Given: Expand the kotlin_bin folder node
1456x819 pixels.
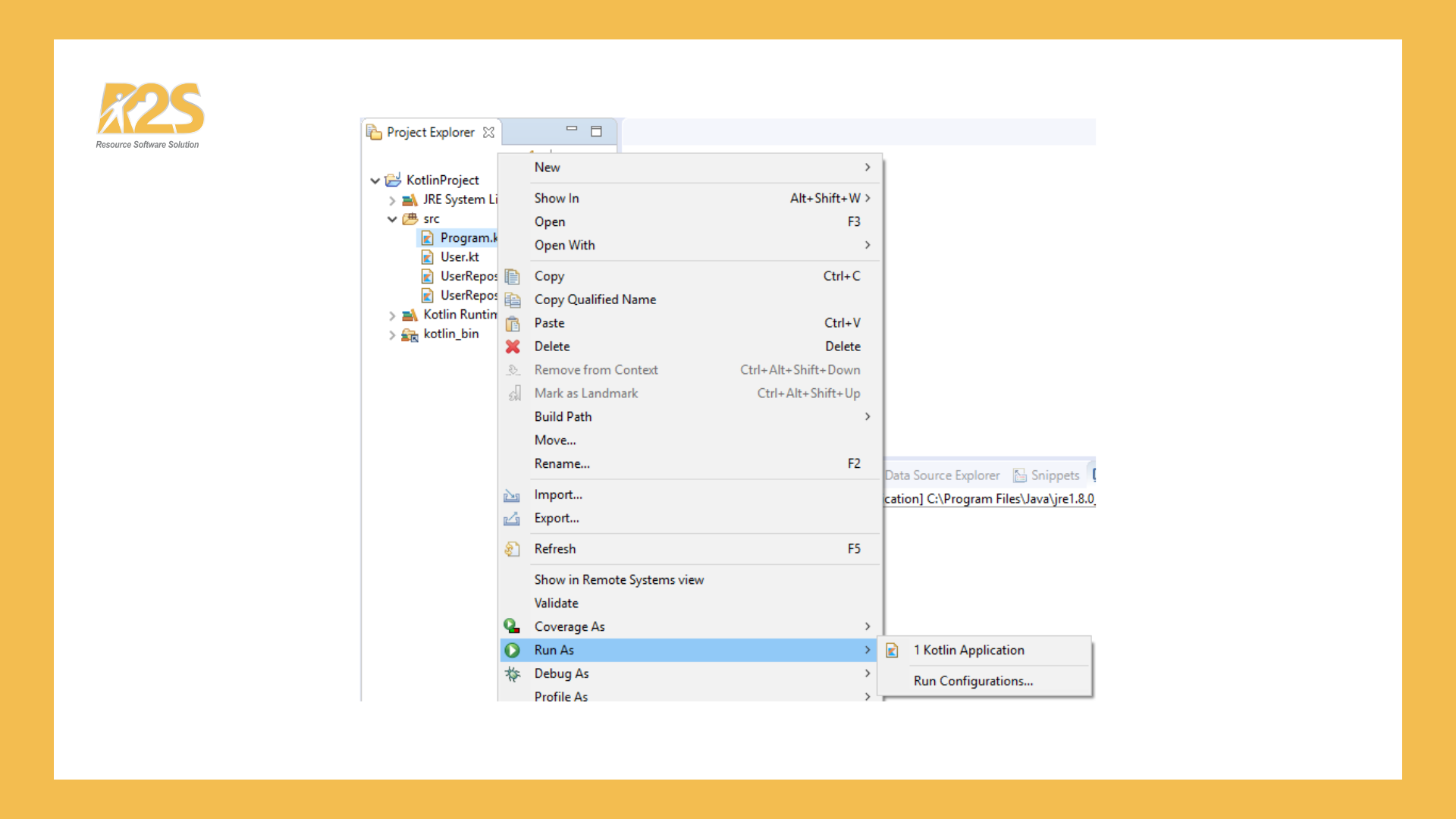Looking at the screenshot, I should coord(392,334).
